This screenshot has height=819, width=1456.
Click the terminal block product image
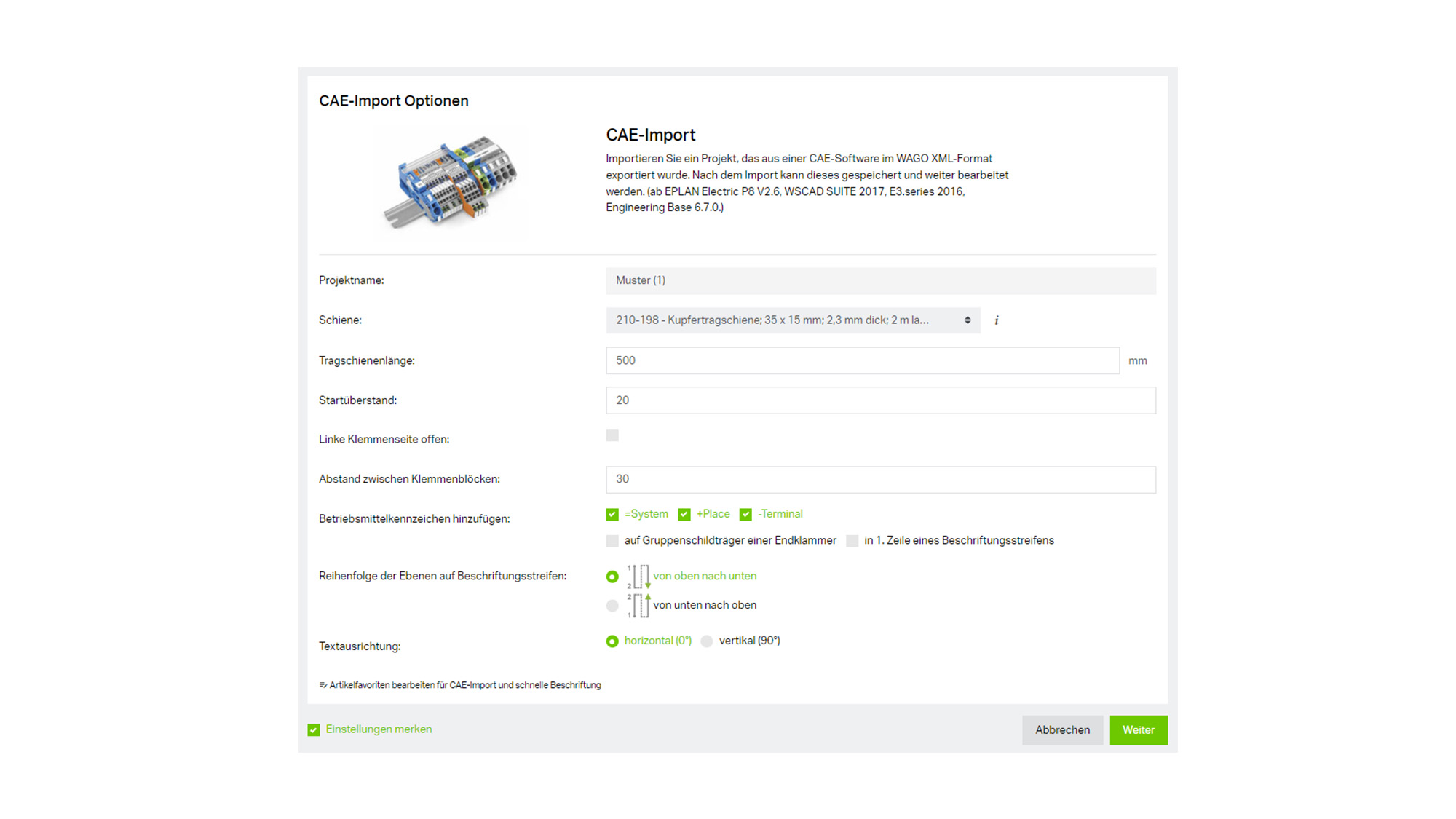point(451,182)
